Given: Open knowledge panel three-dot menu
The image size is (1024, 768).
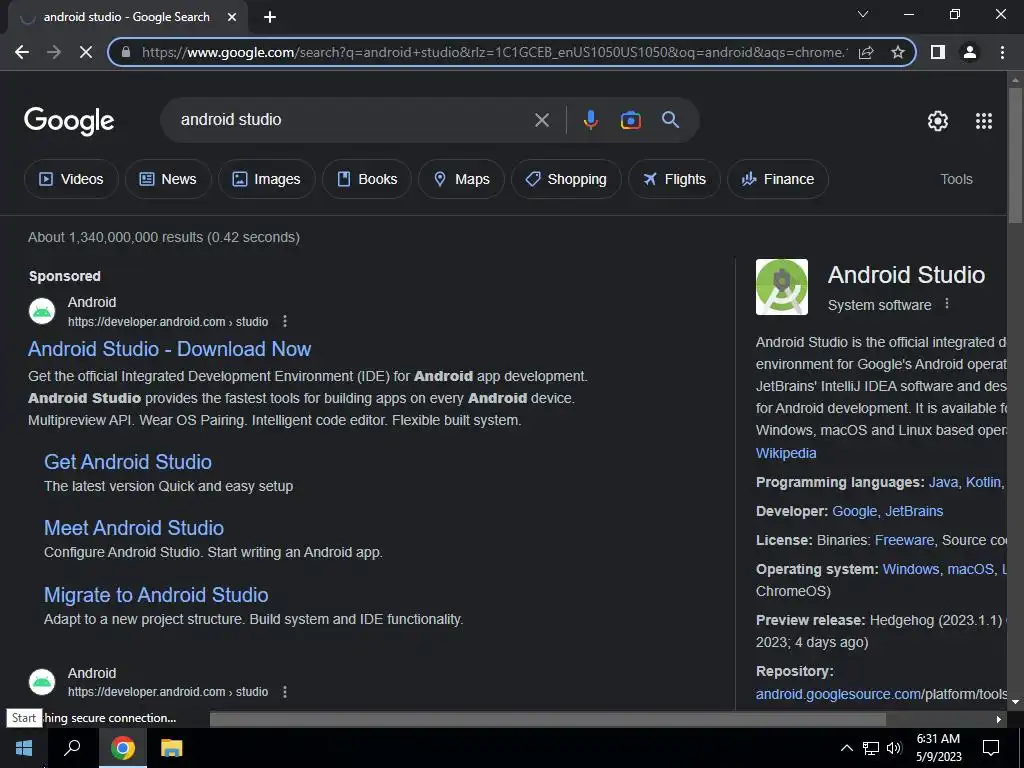Looking at the screenshot, I should click(x=946, y=304).
